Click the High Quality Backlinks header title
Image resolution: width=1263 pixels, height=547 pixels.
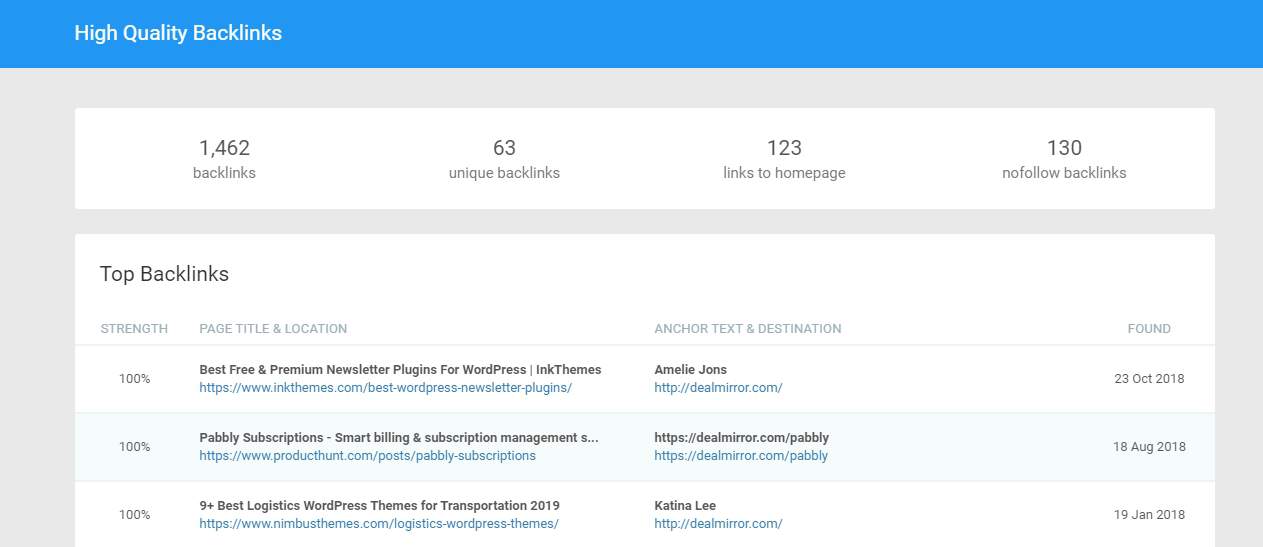[178, 33]
